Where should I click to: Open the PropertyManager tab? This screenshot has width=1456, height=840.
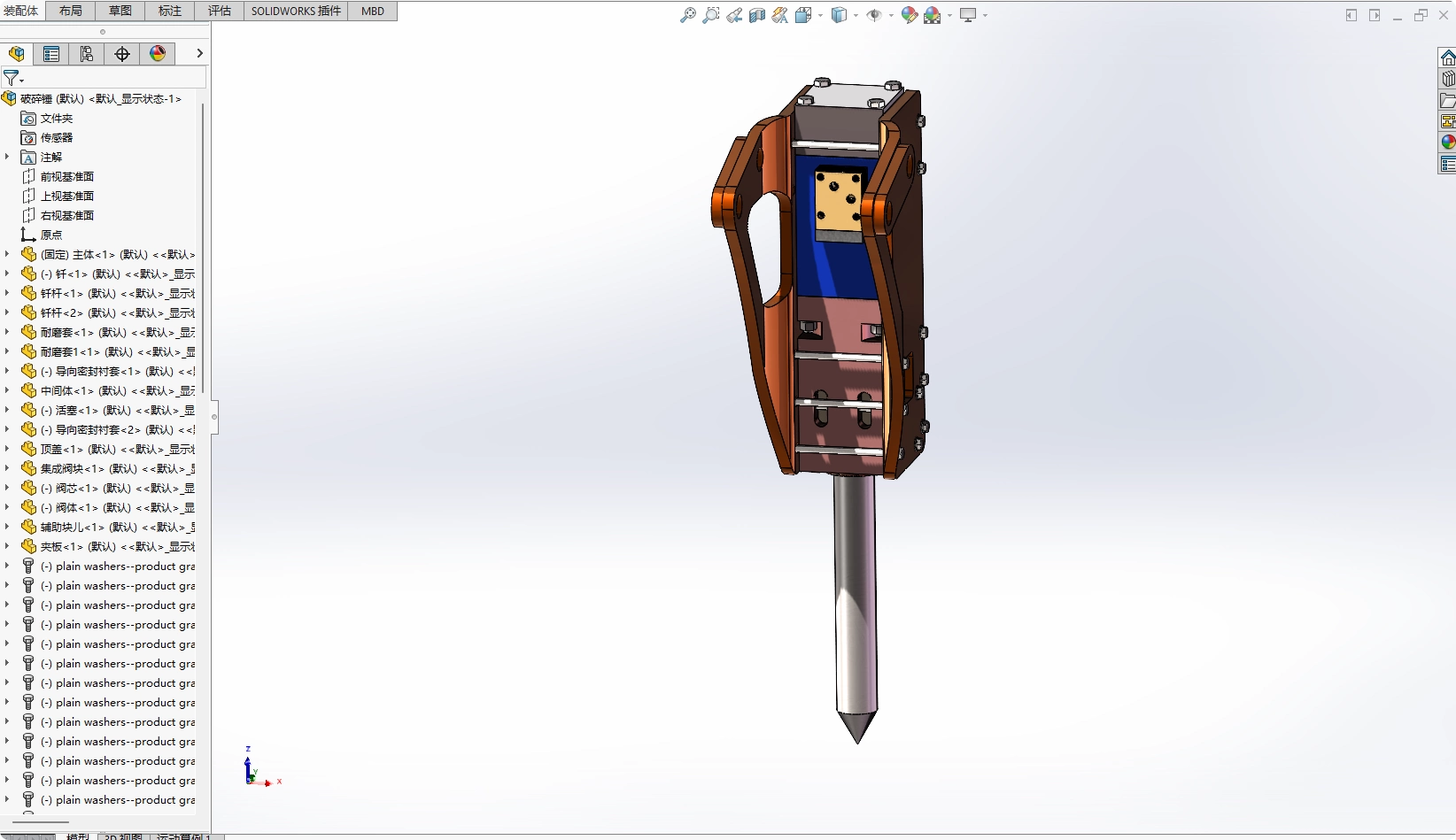pyautogui.click(x=51, y=54)
